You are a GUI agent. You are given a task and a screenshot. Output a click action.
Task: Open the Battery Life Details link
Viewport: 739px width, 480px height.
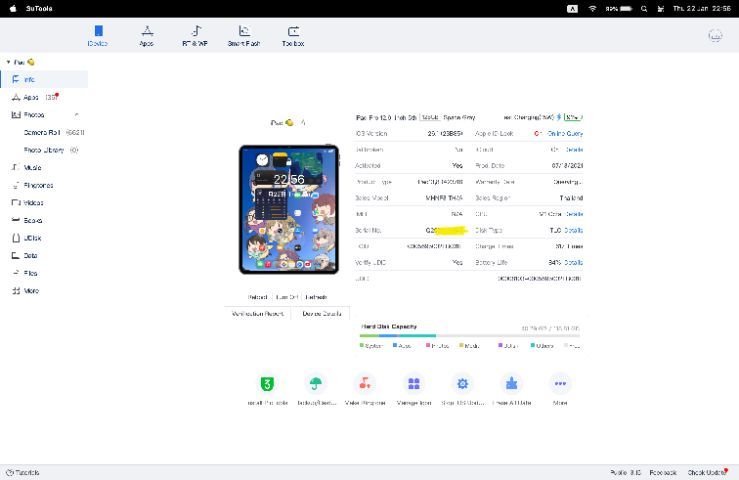[x=573, y=262]
